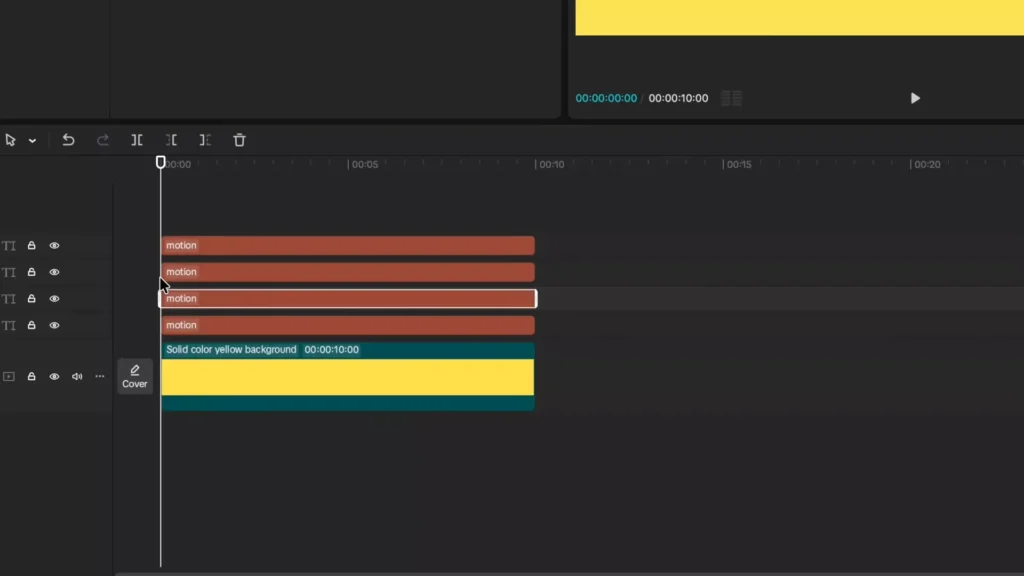Select the Split clip tool
1024x576 pixels.
point(137,140)
